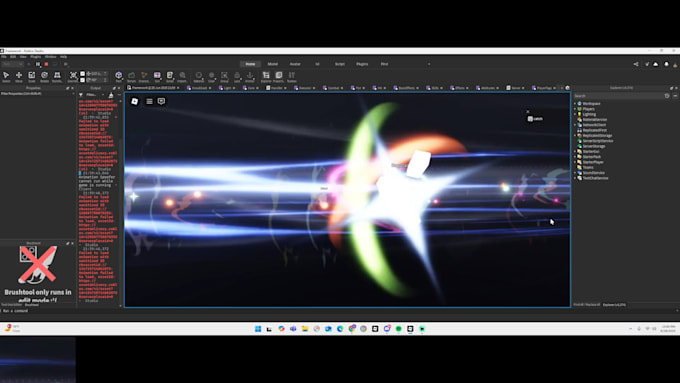This screenshot has height=383, width=680.
Task: Open the GUI tool
Action: coord(157,77)
